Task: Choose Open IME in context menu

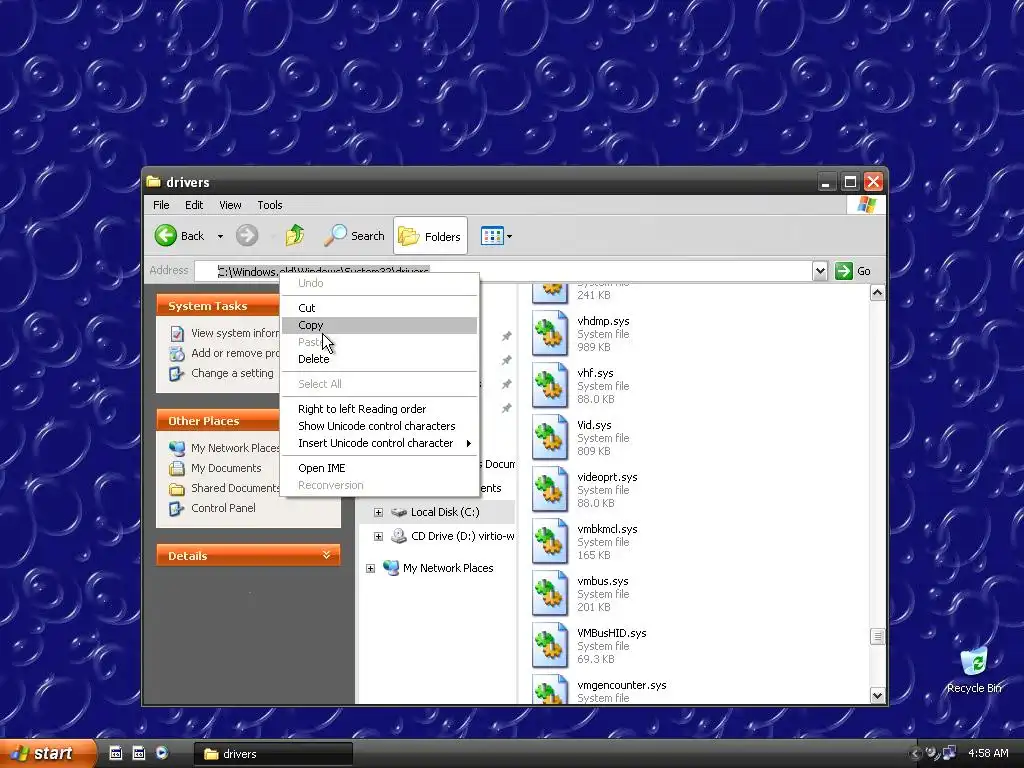Action: 379,468
